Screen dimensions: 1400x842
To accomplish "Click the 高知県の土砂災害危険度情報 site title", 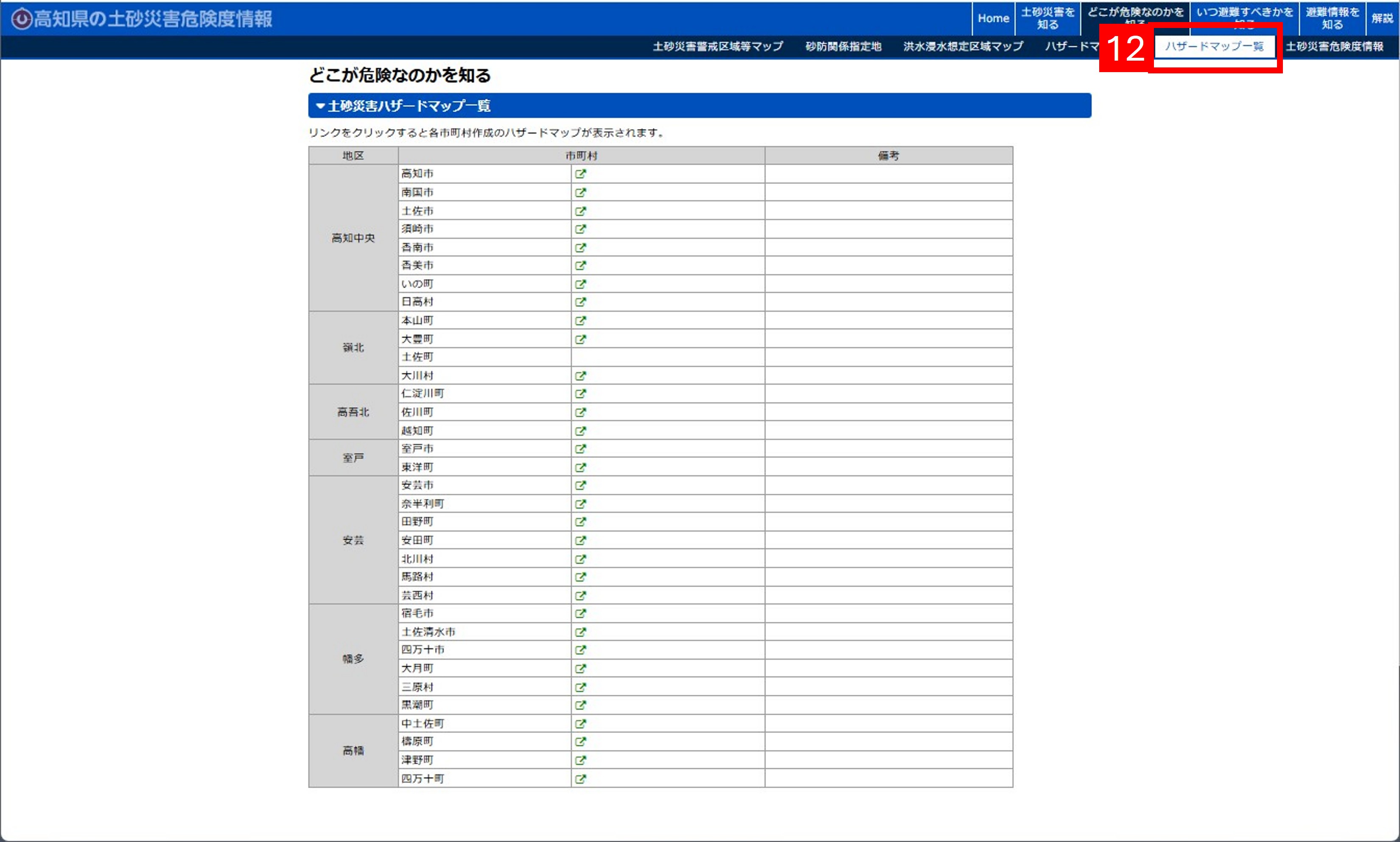I will (x=153, y=19).
